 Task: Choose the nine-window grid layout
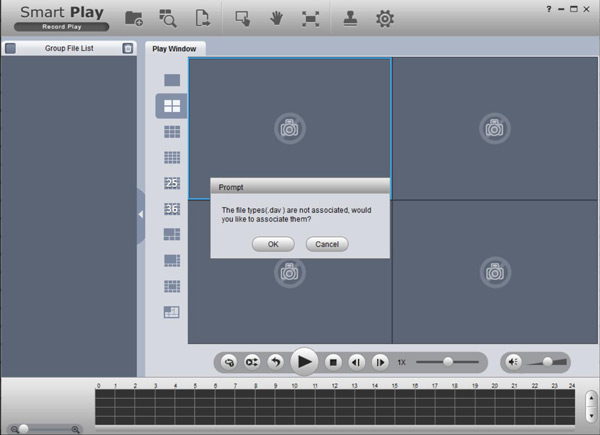[172, 132]
